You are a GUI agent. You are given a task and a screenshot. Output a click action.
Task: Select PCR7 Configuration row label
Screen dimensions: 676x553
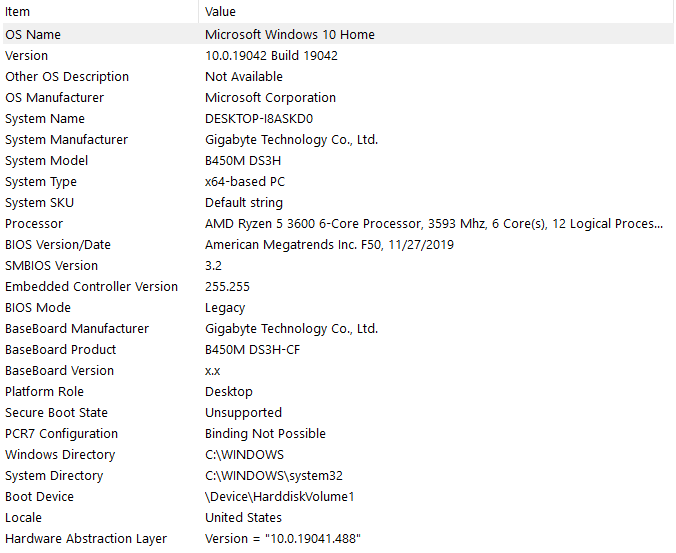pyautogui.click(x=61, y=434)
